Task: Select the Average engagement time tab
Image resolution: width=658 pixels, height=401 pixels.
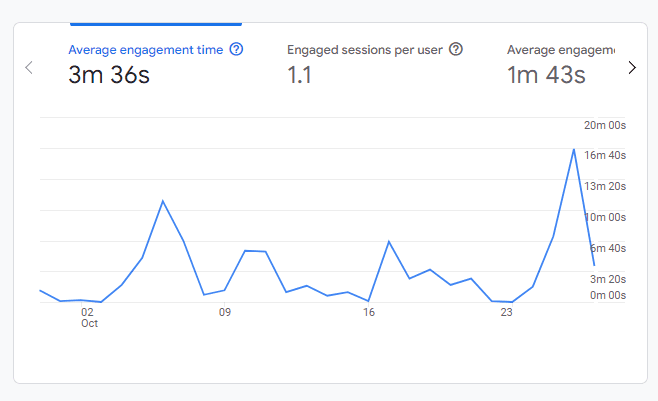Action: click(x=146, y=49)
